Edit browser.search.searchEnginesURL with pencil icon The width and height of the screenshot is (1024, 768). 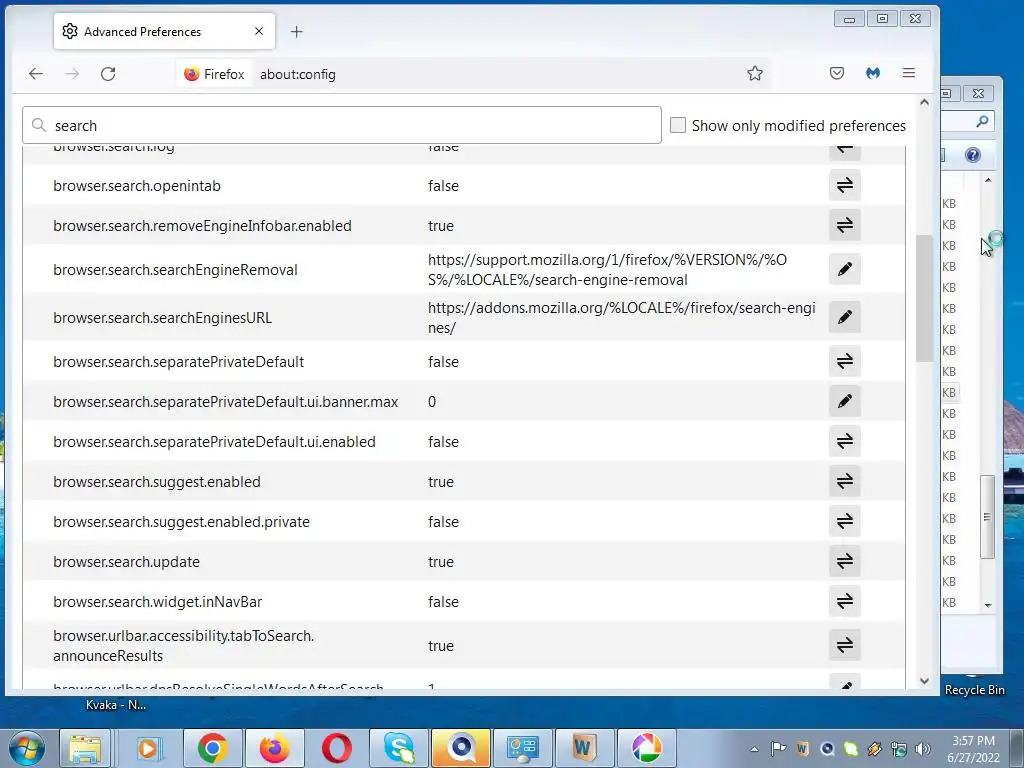tap(844, 317)
